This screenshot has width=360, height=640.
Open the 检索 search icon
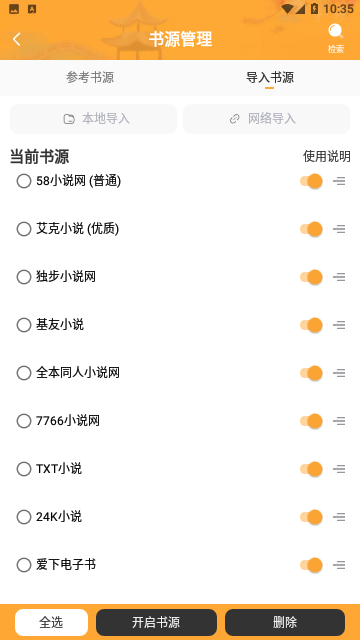336,39
